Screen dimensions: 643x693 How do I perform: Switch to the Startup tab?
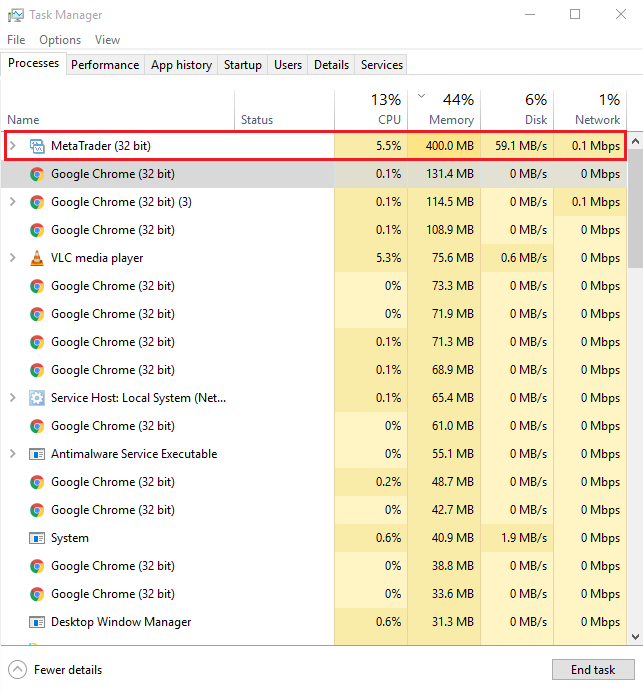(243, 65)
